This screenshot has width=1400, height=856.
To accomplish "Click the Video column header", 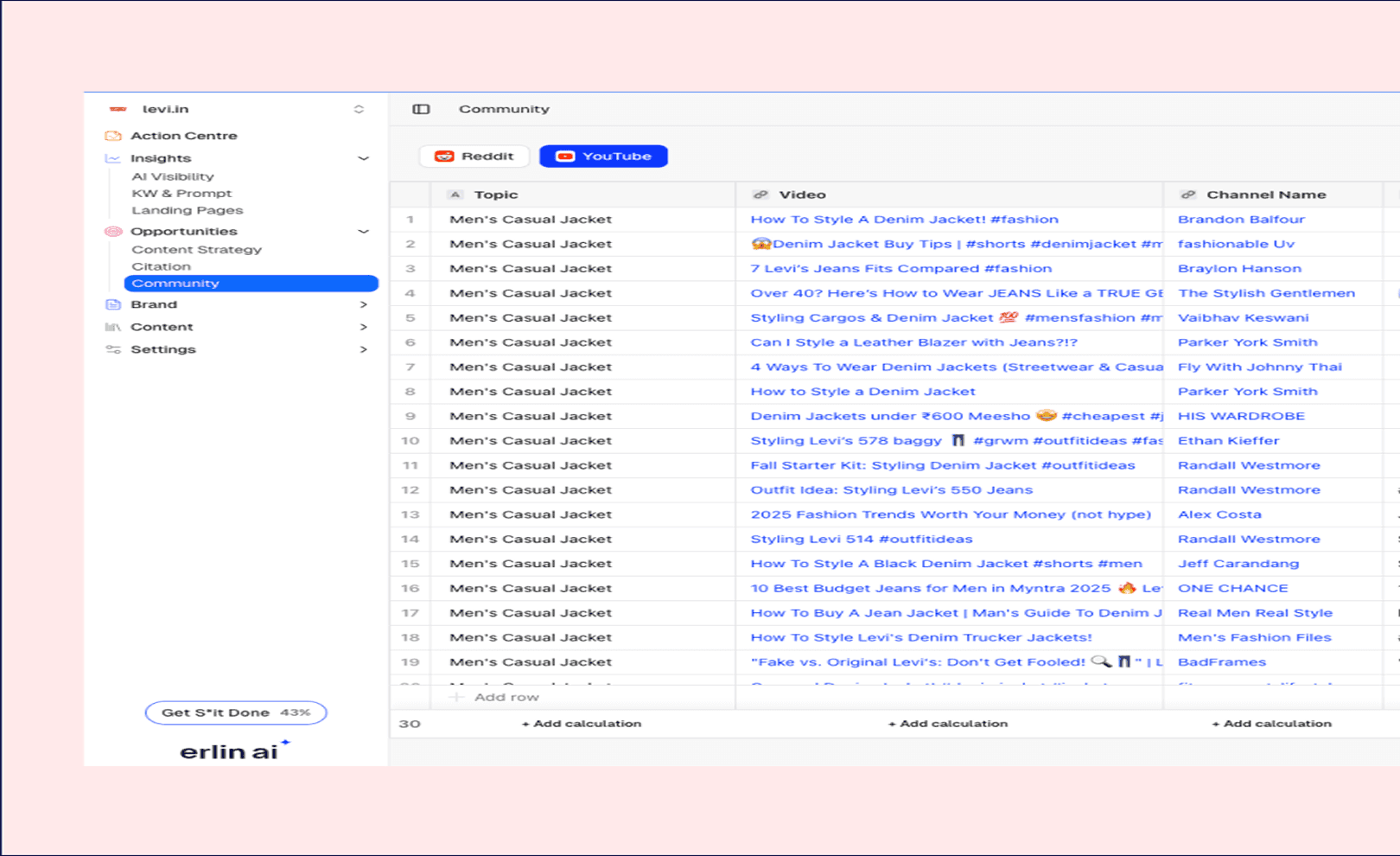I will [949, 195].
